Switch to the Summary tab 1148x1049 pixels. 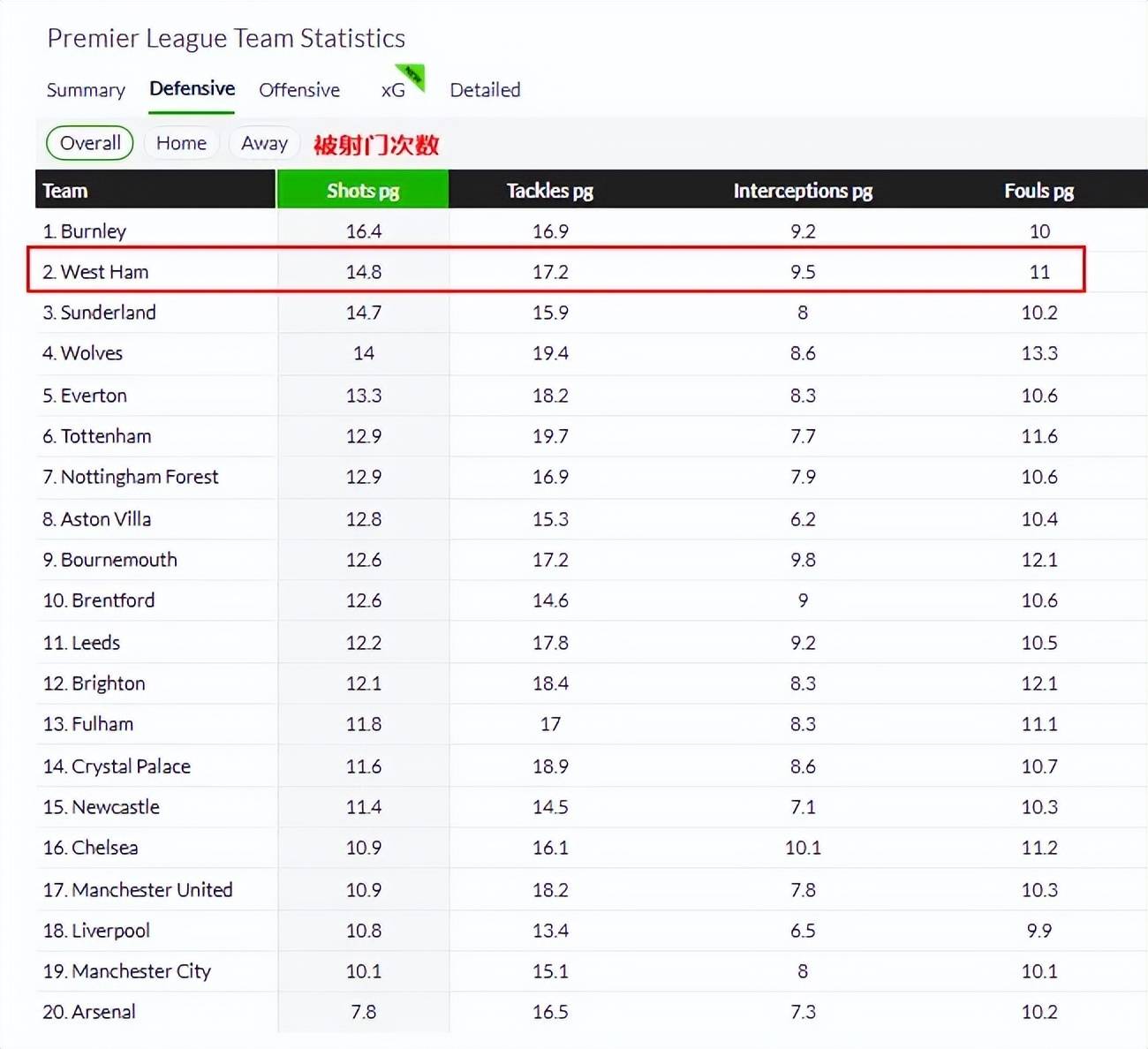(86, 90)
